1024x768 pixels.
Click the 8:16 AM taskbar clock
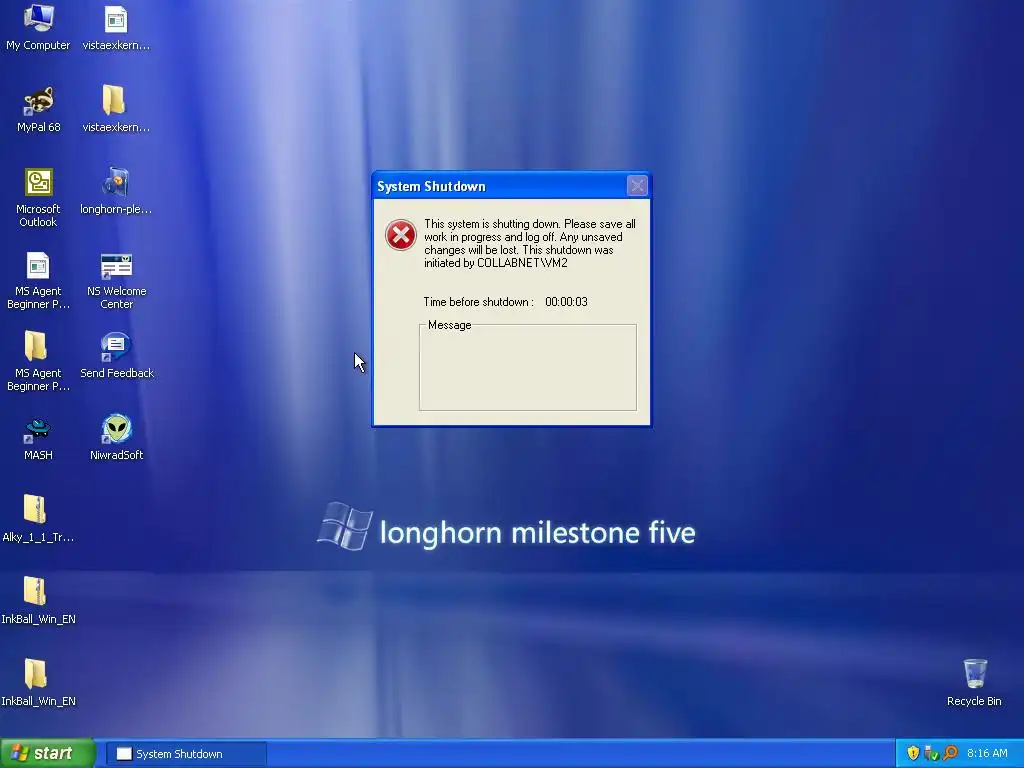click(987, 753)
